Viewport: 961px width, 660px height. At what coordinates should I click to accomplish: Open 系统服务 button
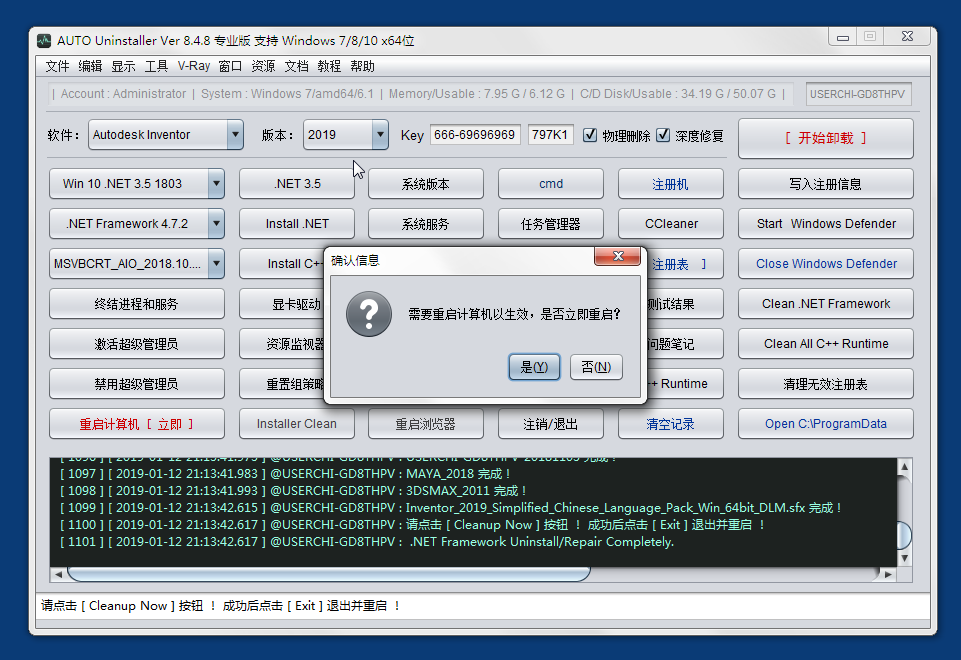425,224
